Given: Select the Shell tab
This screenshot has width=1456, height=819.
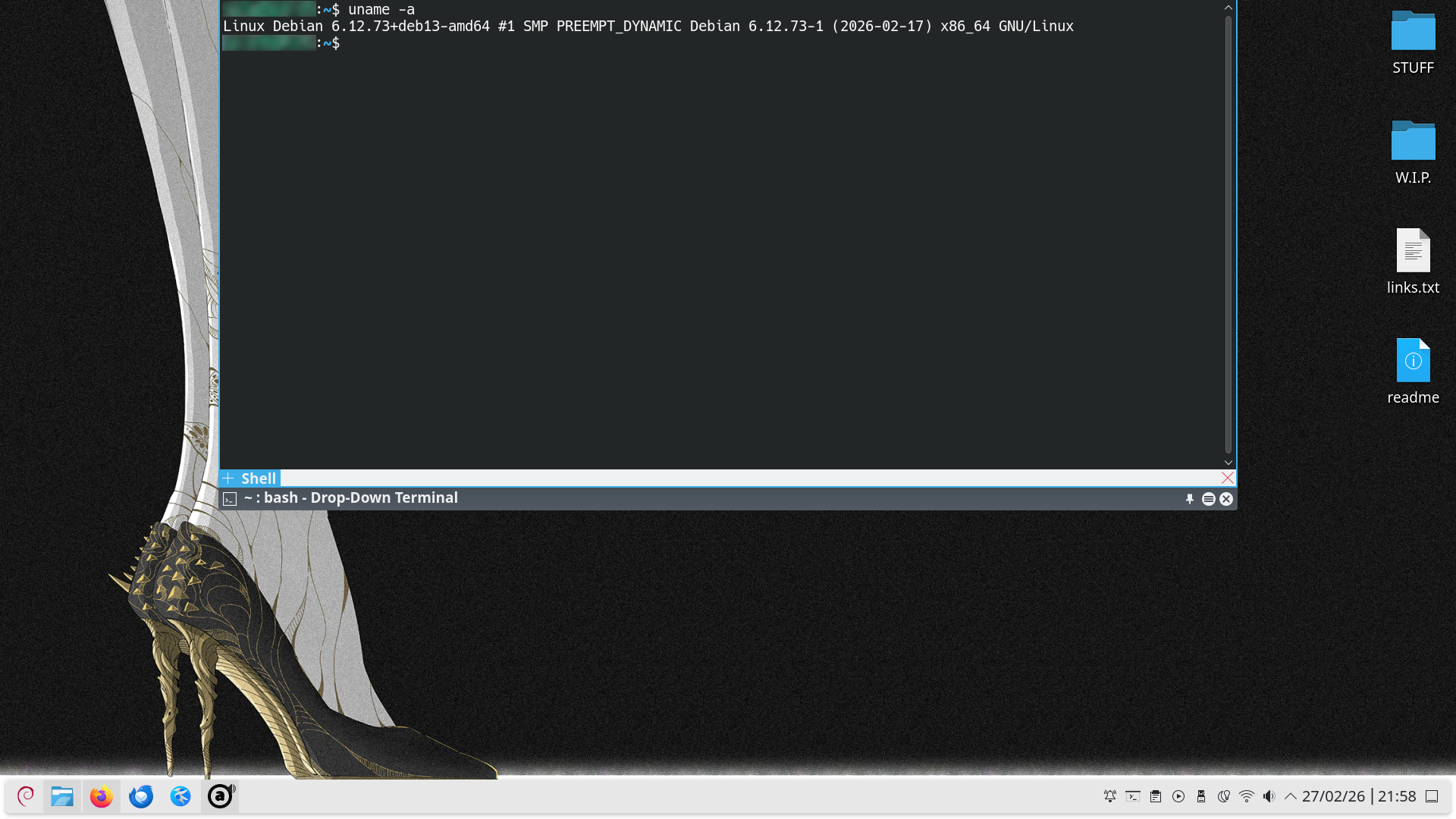Looking at the screenshot, I should [x=258, y=479].
